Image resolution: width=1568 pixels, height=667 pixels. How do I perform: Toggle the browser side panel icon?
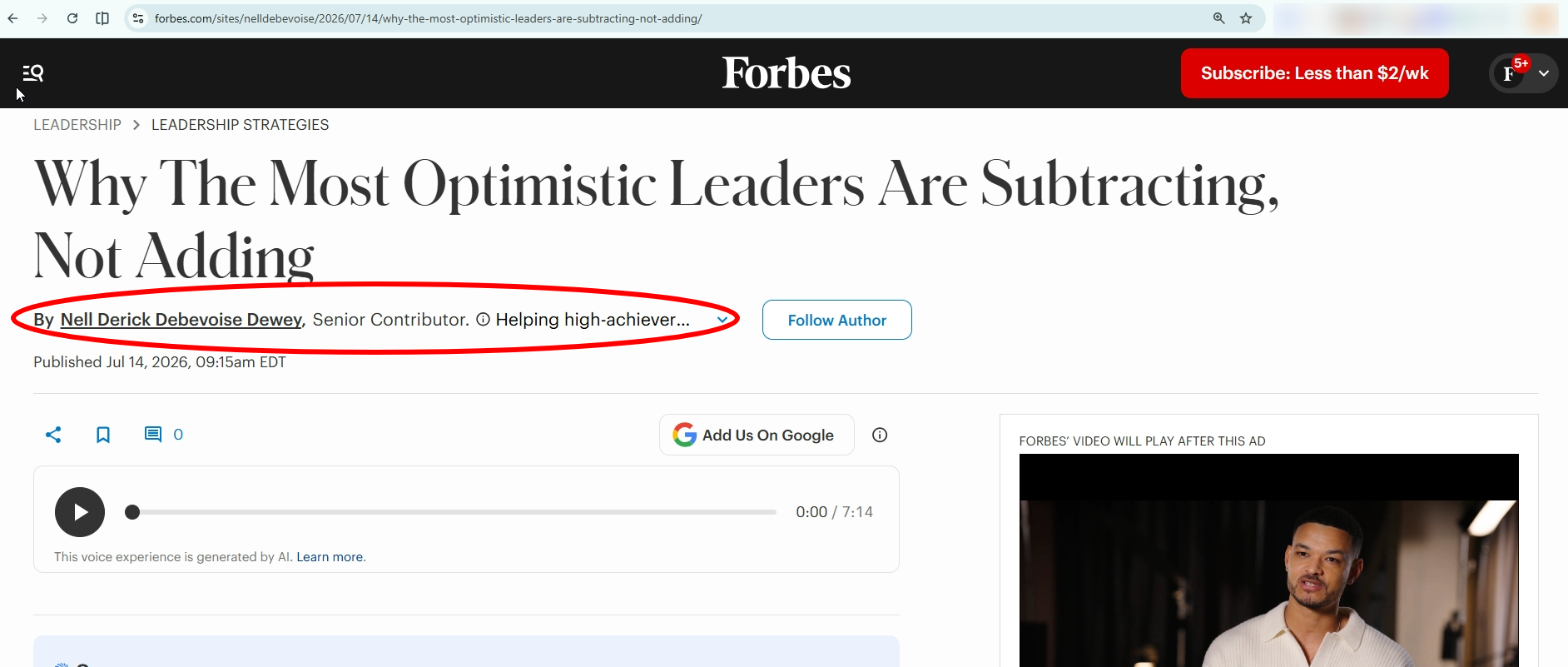(102, 18)
